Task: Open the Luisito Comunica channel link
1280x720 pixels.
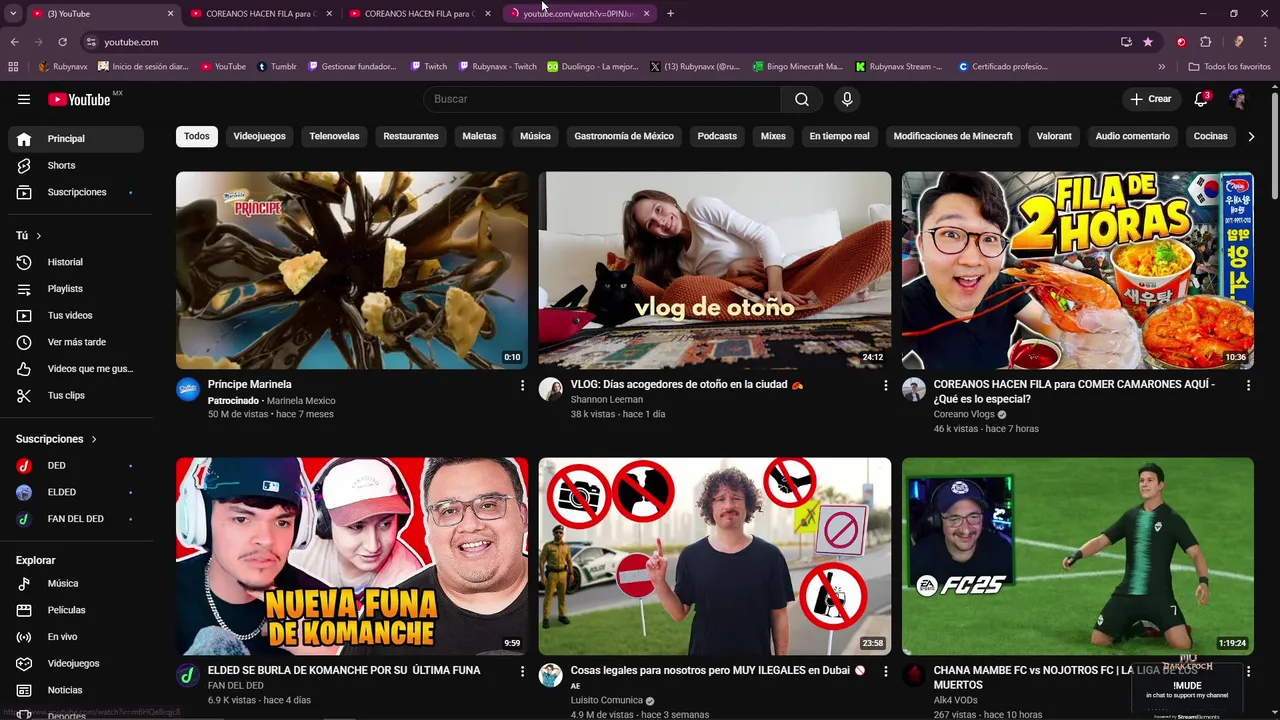Action: 606,701
